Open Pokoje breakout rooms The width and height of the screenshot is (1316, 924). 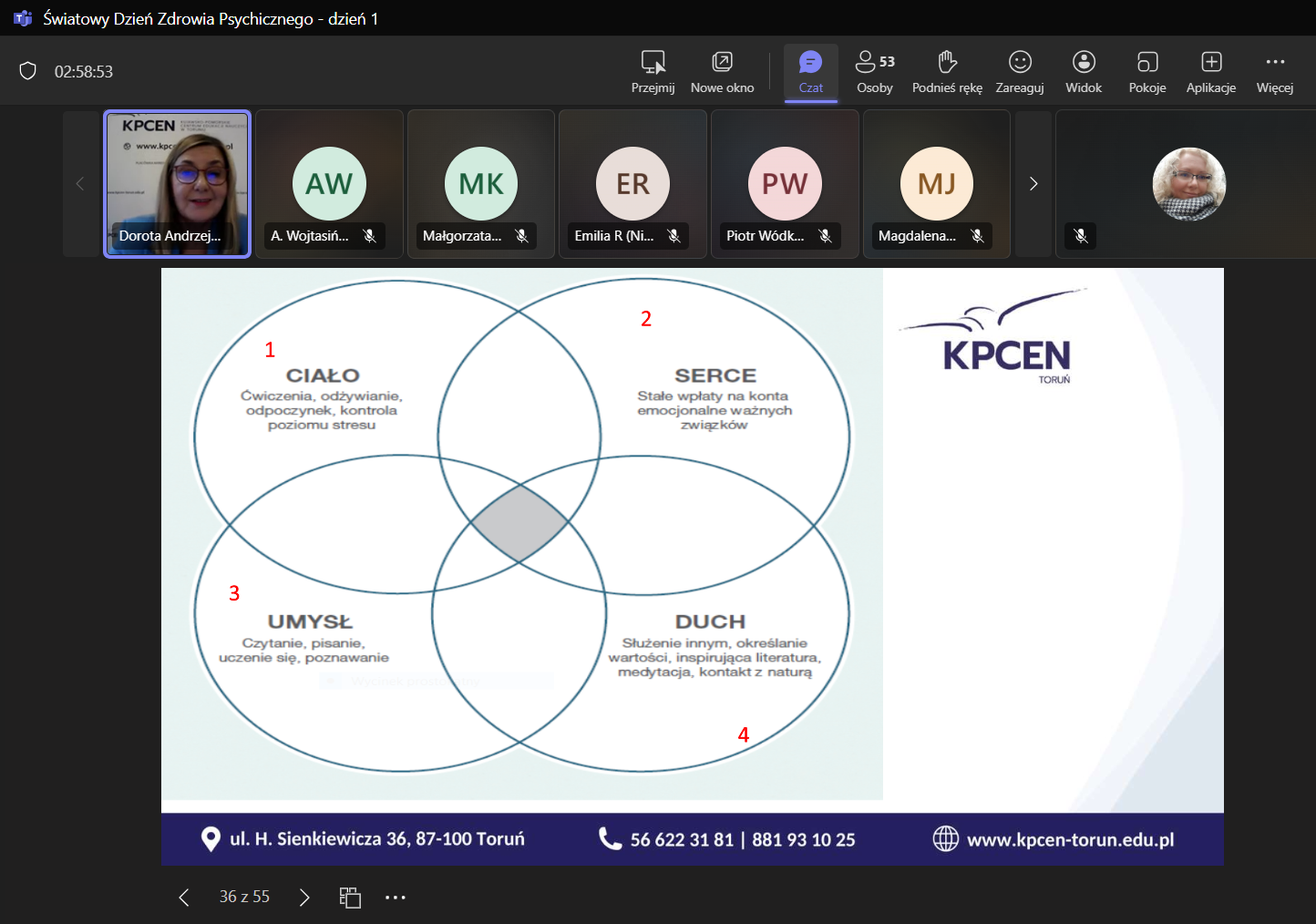tap(1147, 72)
